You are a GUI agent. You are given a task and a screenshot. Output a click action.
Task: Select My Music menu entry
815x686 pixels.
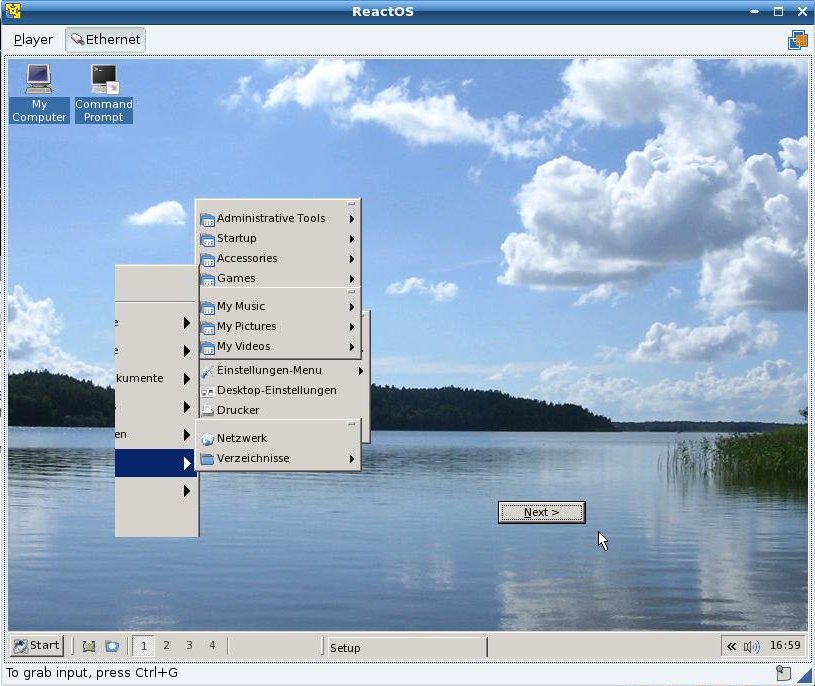click(278, 307)
